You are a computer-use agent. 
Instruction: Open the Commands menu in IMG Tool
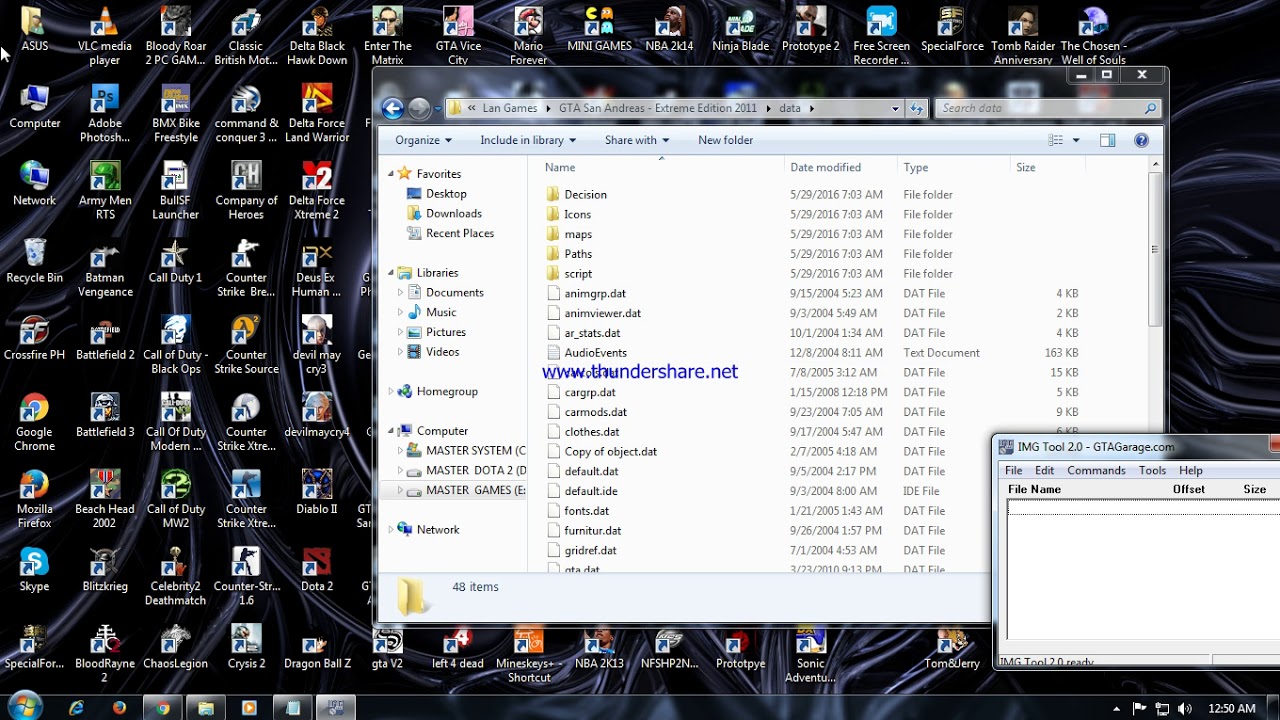click(x=1096, y=470)
